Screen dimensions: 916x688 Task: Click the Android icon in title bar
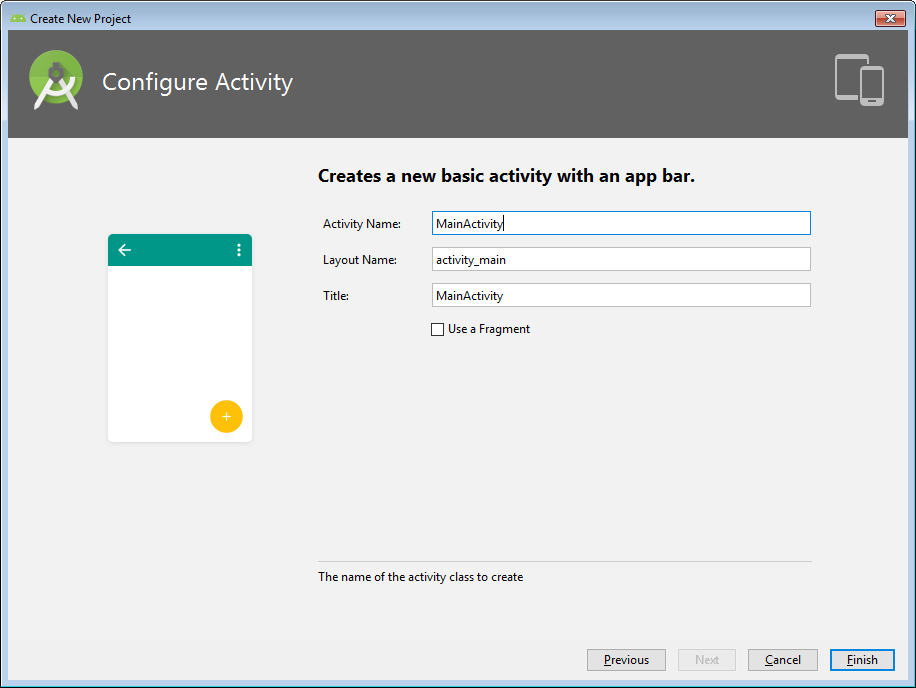click(17, 18)
